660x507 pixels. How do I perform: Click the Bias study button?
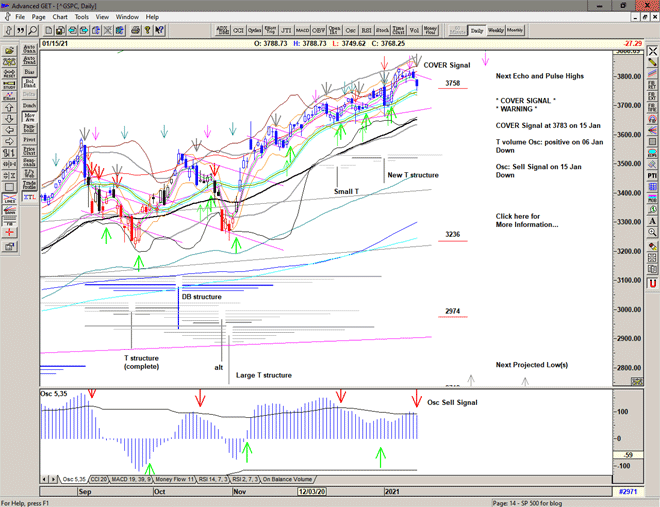(29, 71)
